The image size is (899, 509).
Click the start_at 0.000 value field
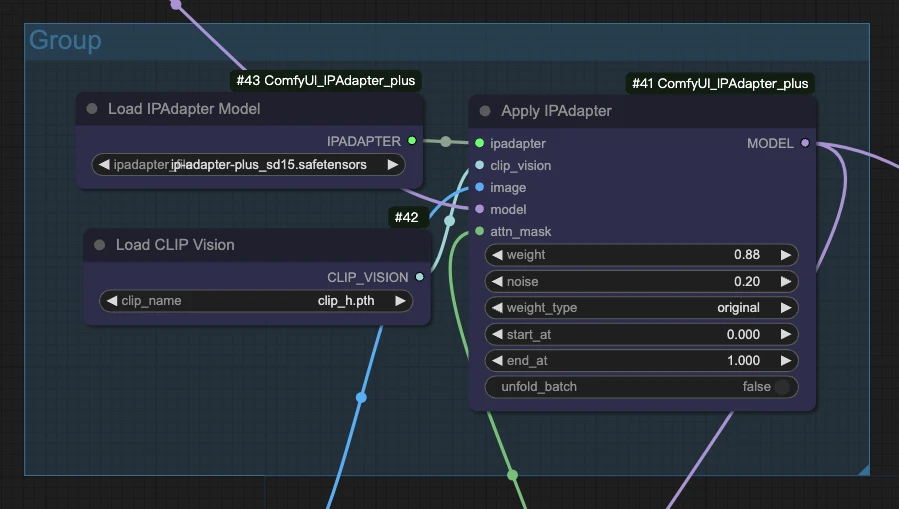coord(642,334)
